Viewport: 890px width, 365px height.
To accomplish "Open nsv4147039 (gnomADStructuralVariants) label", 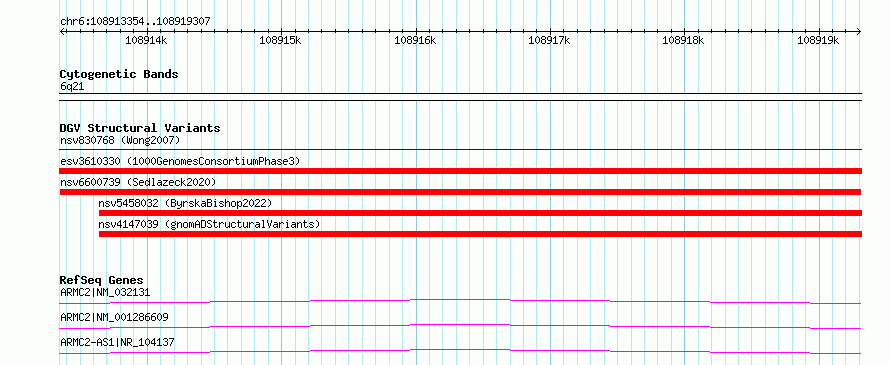I will pyautogui.click(x=209, y=224).
